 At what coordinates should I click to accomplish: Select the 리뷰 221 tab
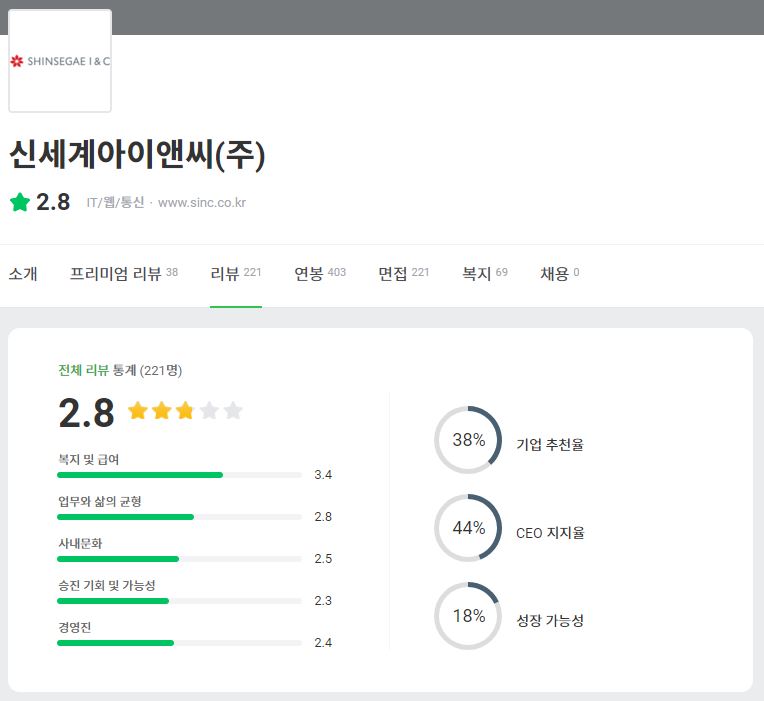[x=236, y=273]
